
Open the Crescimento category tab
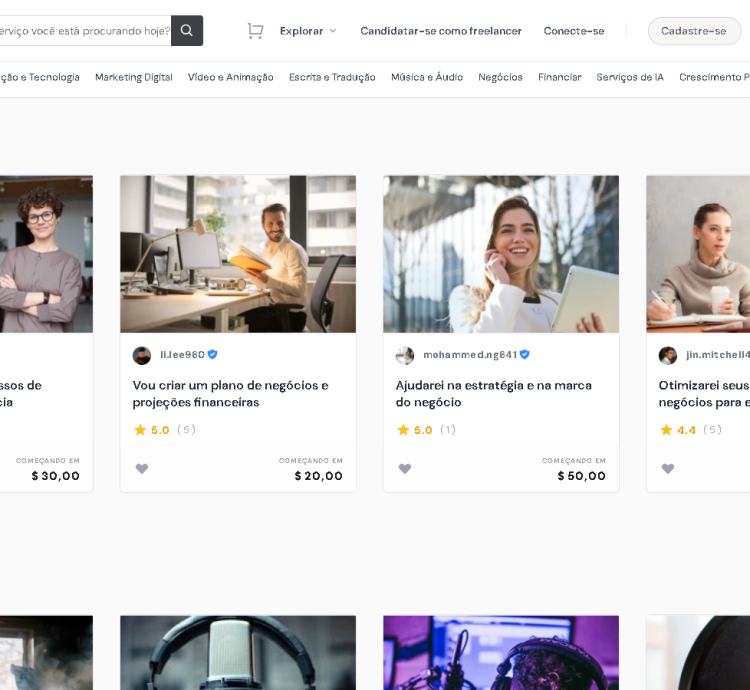tap(714, 77)
